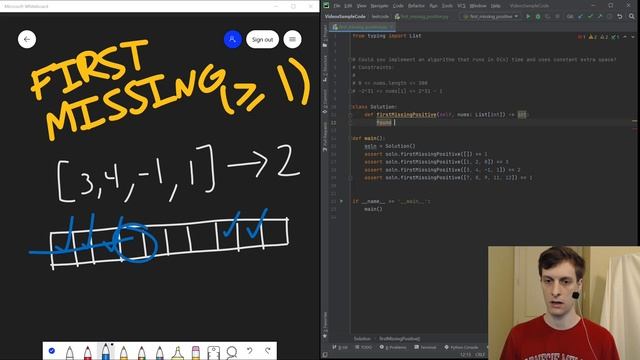Click the leetcode folder breadcrumb

380,16
